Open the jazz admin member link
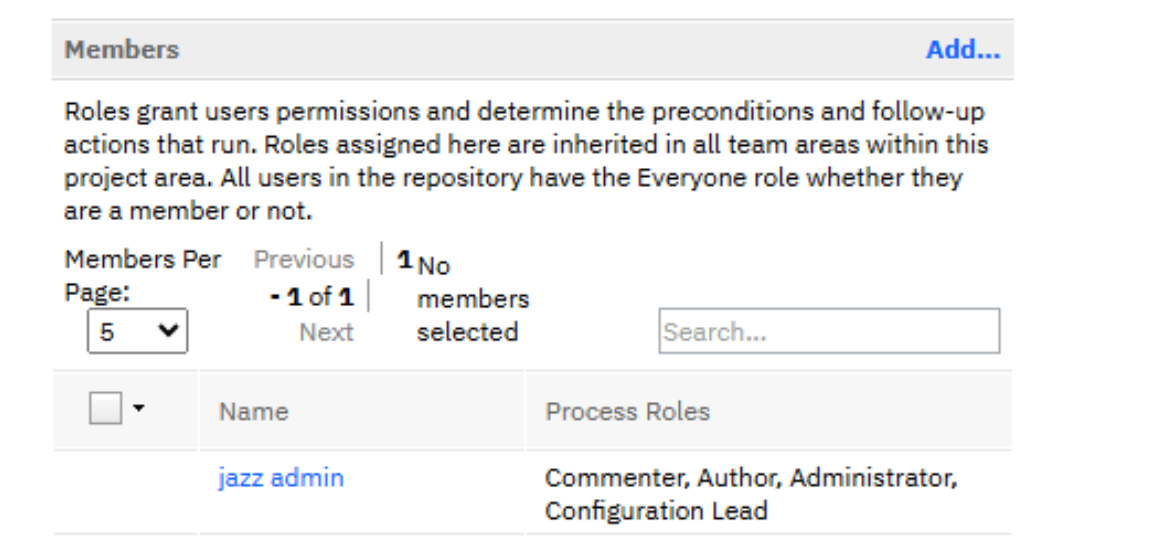The height and width of the screenshot is (544, 1163). pos(280,478)
